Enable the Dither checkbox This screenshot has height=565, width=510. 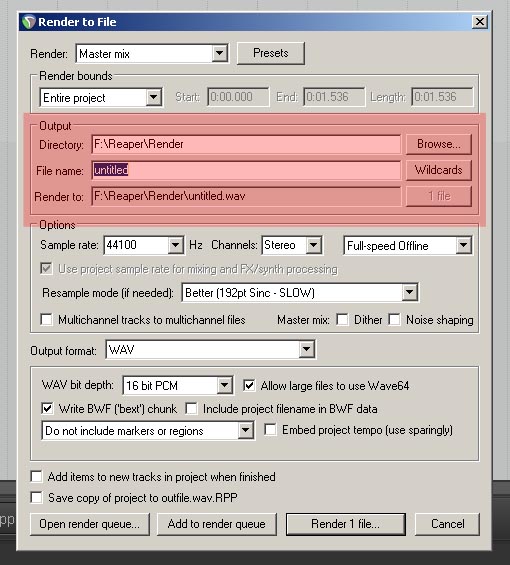pos(342,320)
